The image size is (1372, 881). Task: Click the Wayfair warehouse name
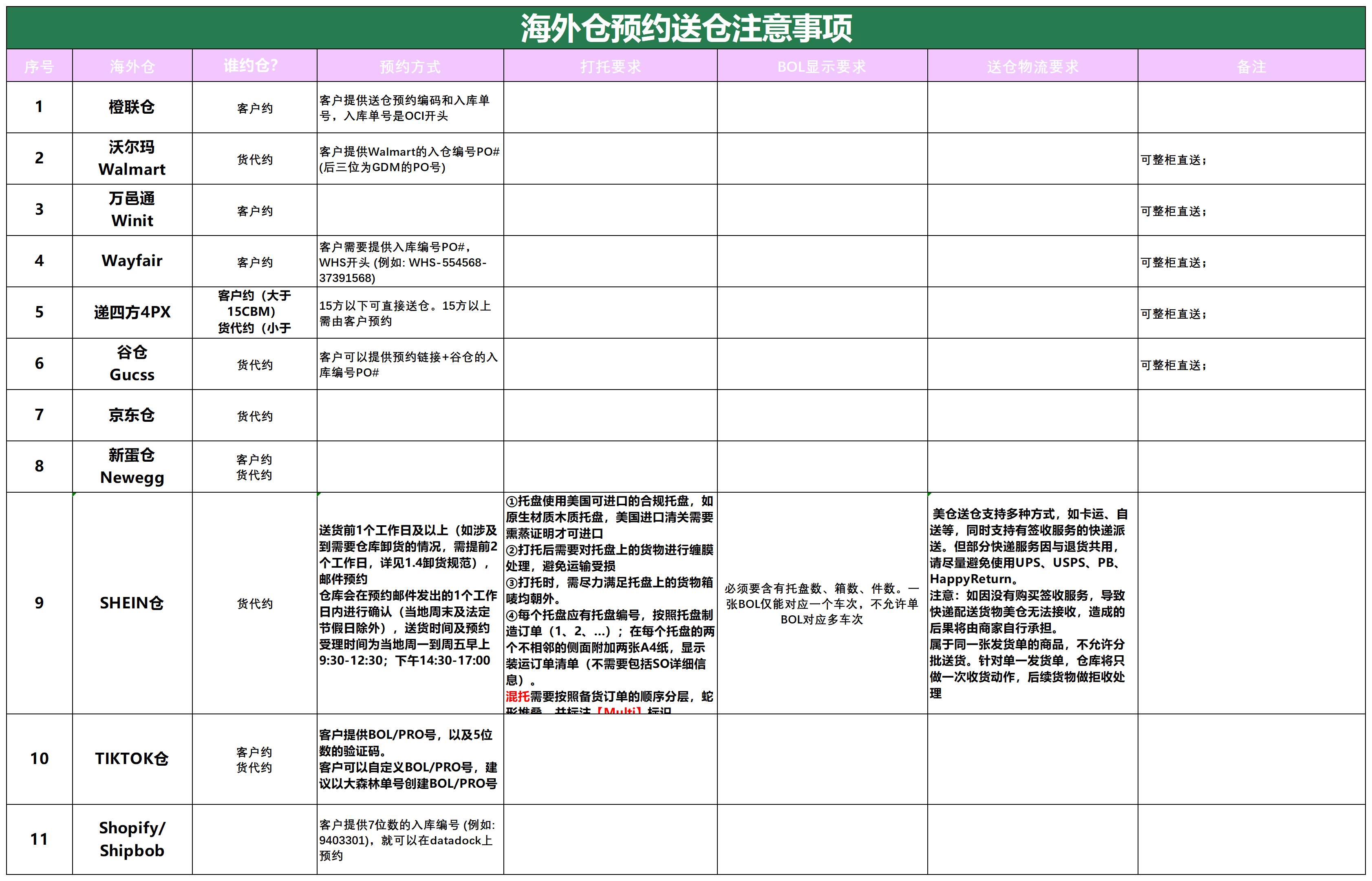(132, 261)
